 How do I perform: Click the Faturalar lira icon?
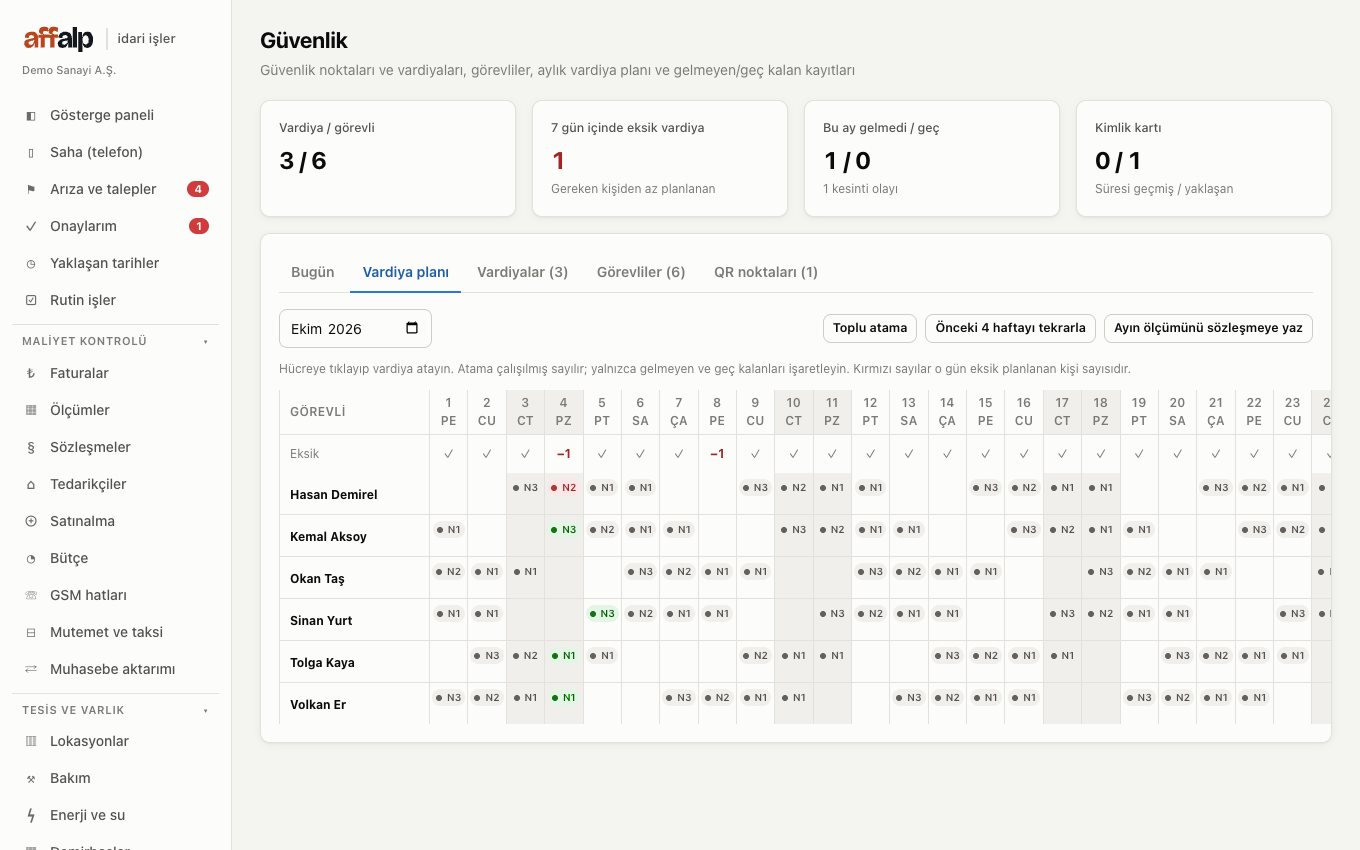(x=31, y=373)
